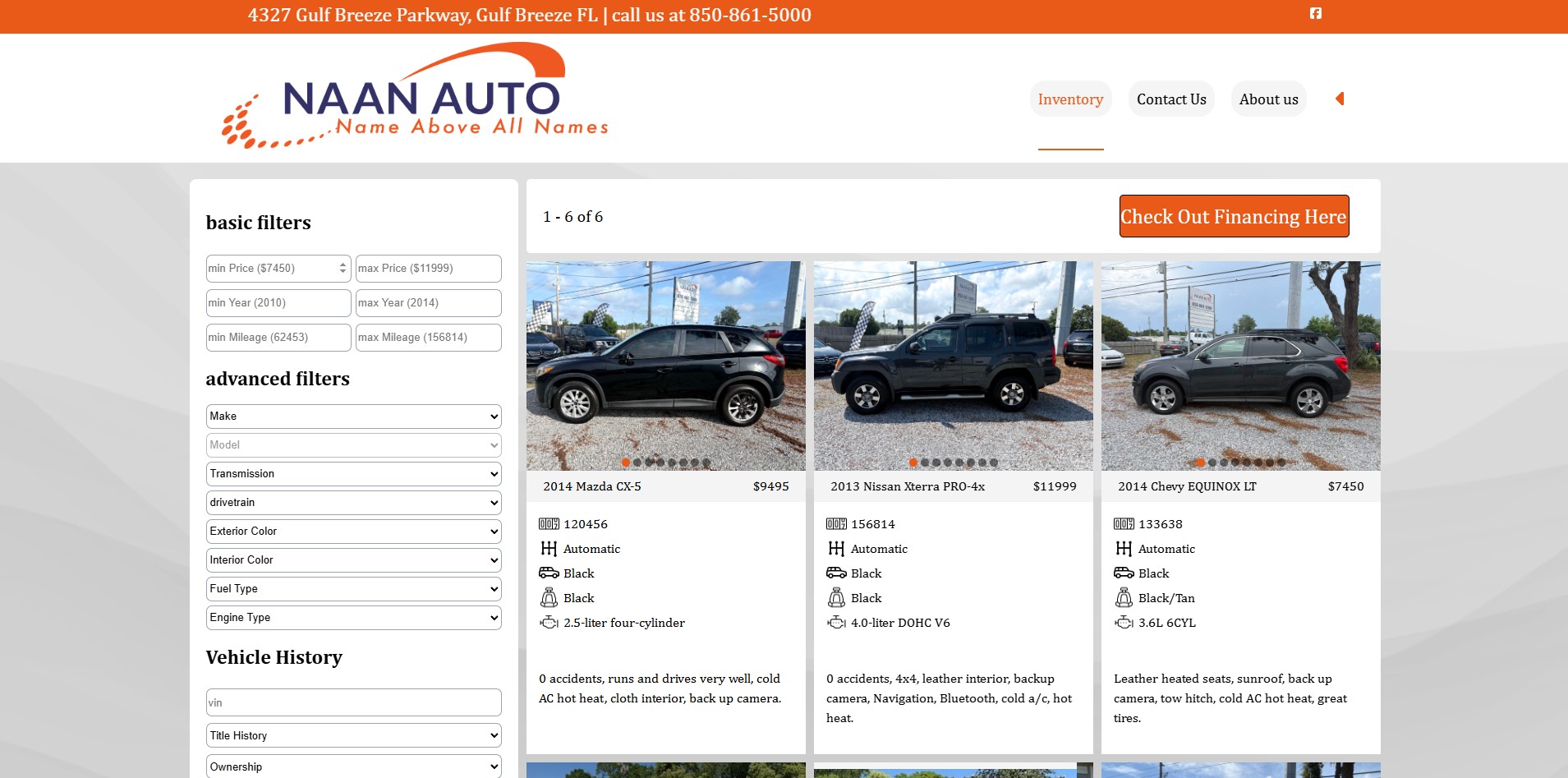Click the car exterior color icon on Xterra
Image resolution: width=1568 pixels, height=778 pixels.
pos(836,573)
